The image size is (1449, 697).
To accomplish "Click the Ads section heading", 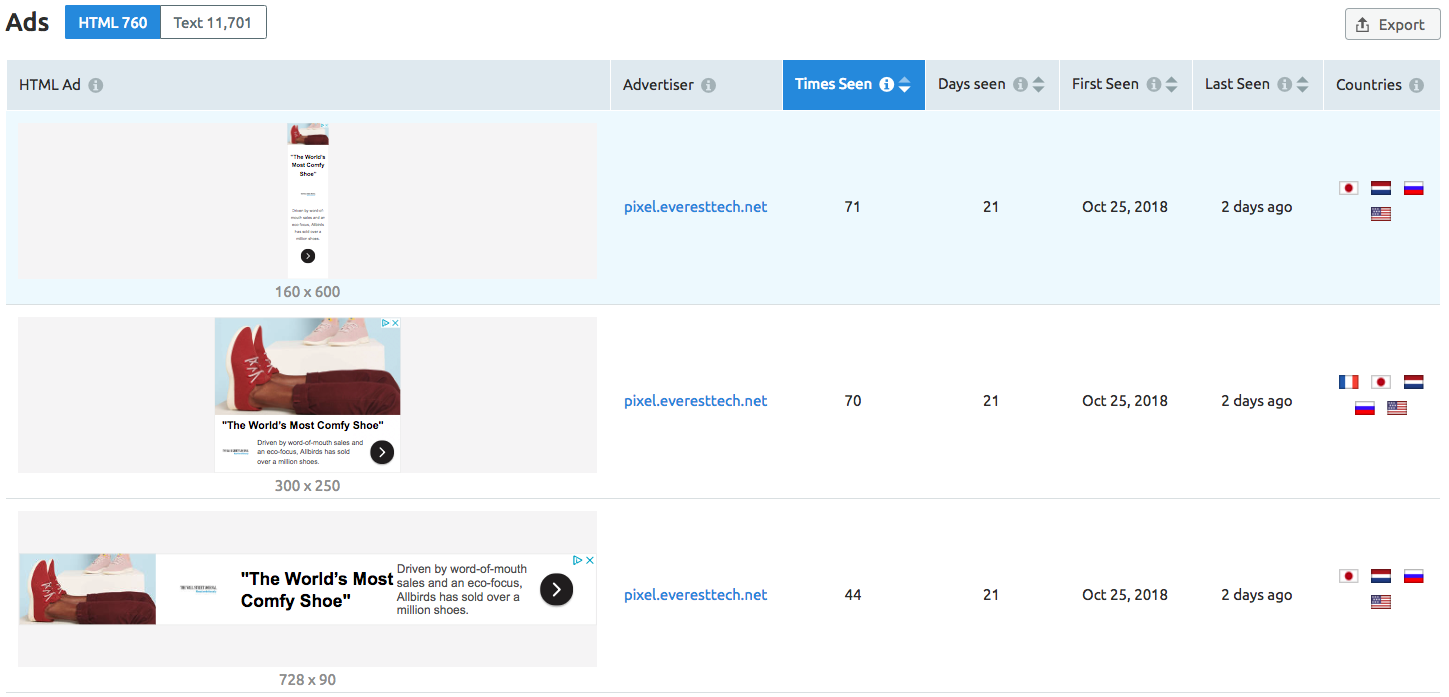I will pos(28,22).
